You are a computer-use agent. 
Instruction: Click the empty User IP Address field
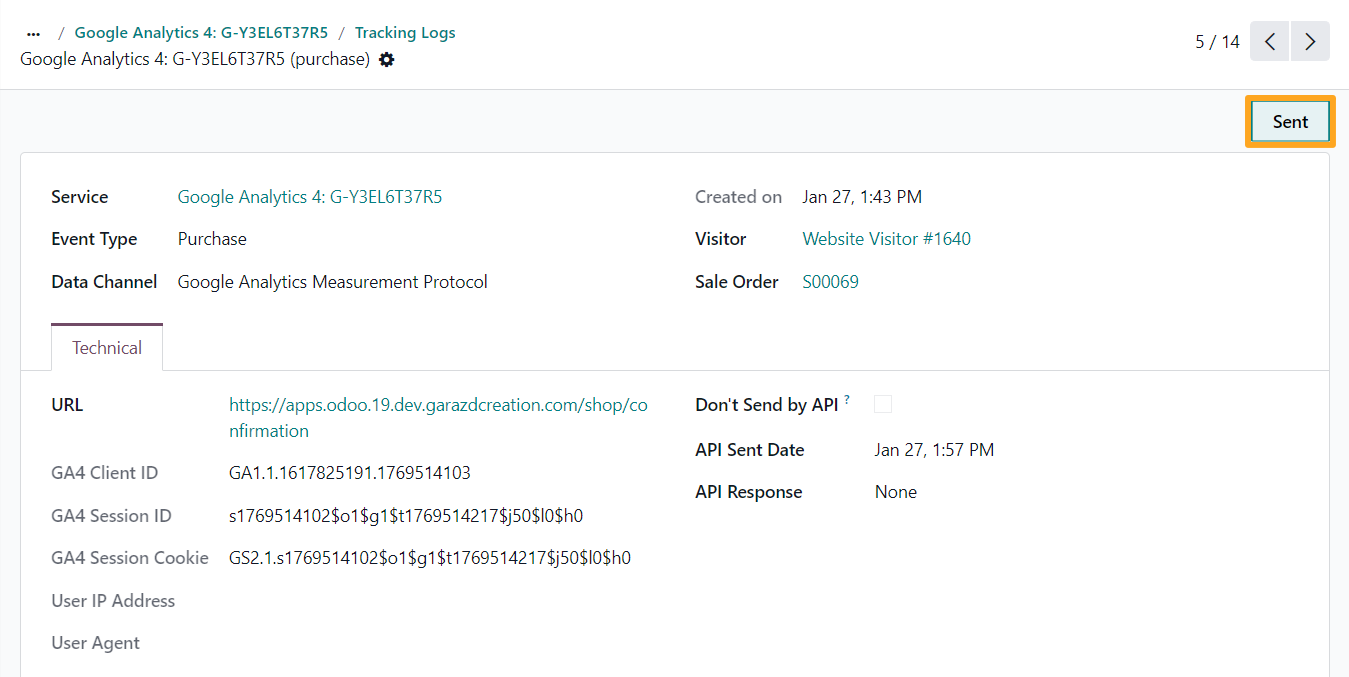(x=438, y=601)
